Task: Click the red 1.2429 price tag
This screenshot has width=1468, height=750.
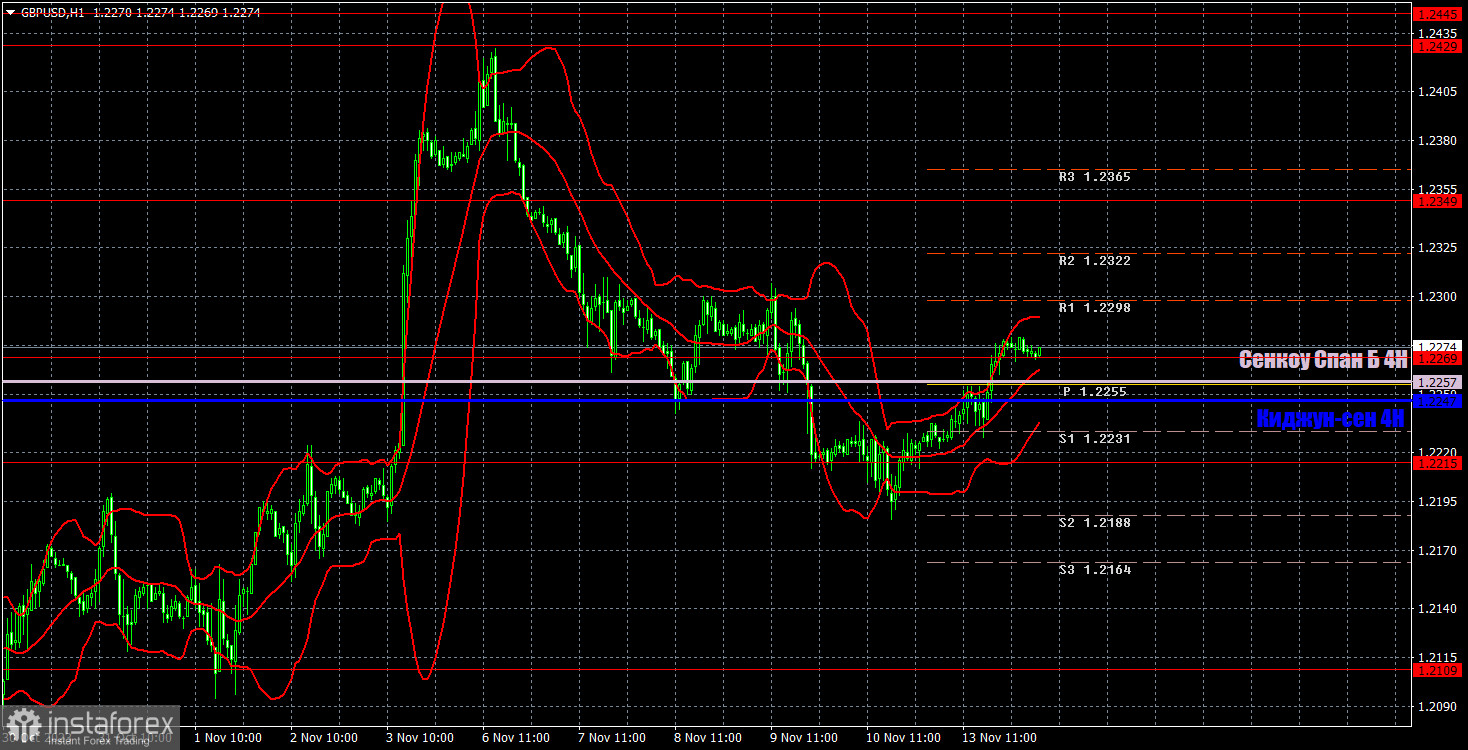Action: click(x=1439, y=47)
